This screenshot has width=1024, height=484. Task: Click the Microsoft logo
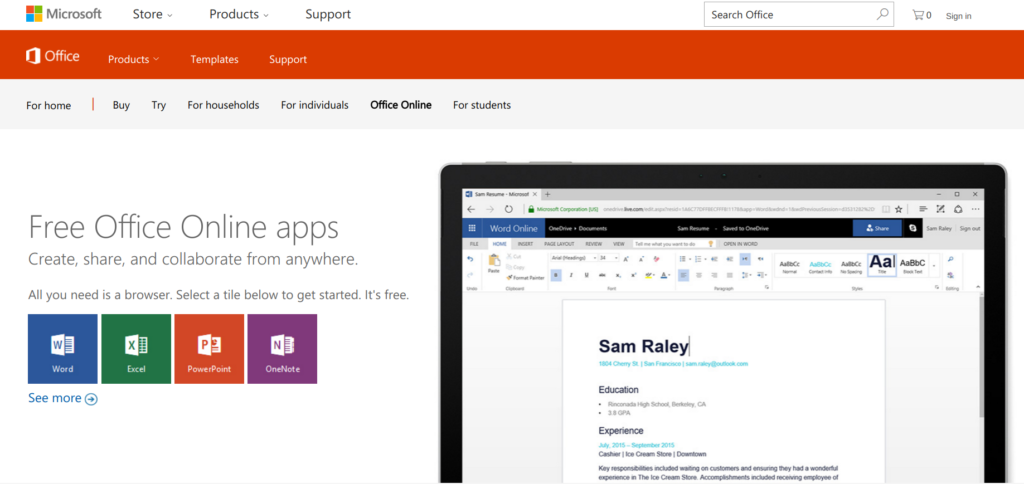(x=63, y=14)
